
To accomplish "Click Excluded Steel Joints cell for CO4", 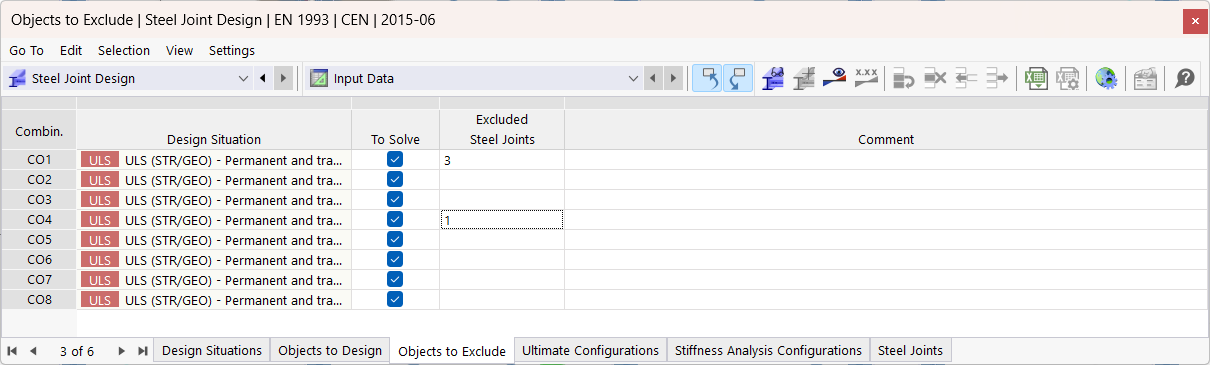I will (502, 219).
